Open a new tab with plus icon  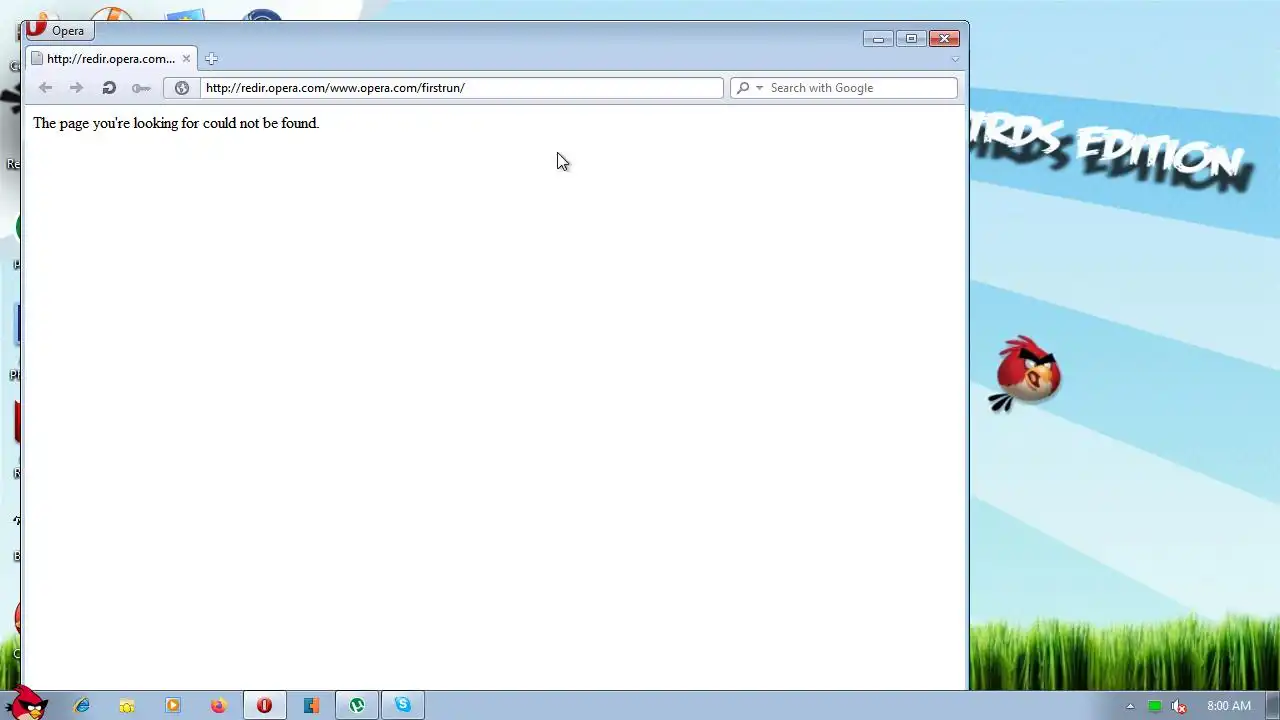(x=211, y=59)
